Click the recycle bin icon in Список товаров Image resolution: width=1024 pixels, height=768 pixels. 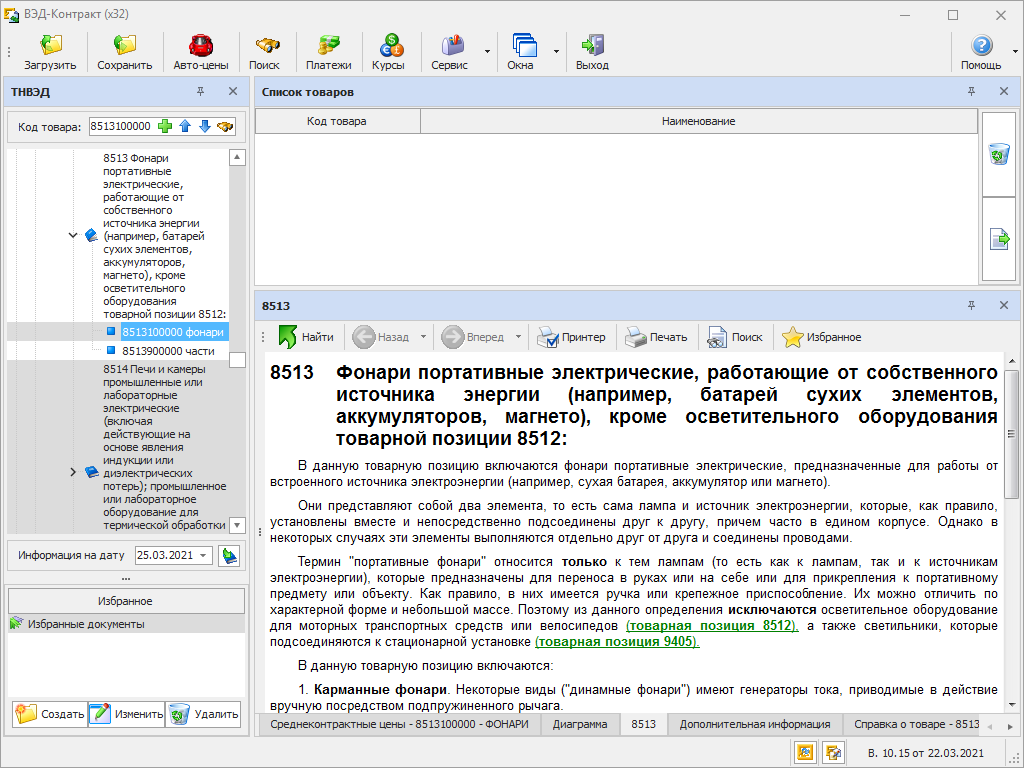point(999,155)
